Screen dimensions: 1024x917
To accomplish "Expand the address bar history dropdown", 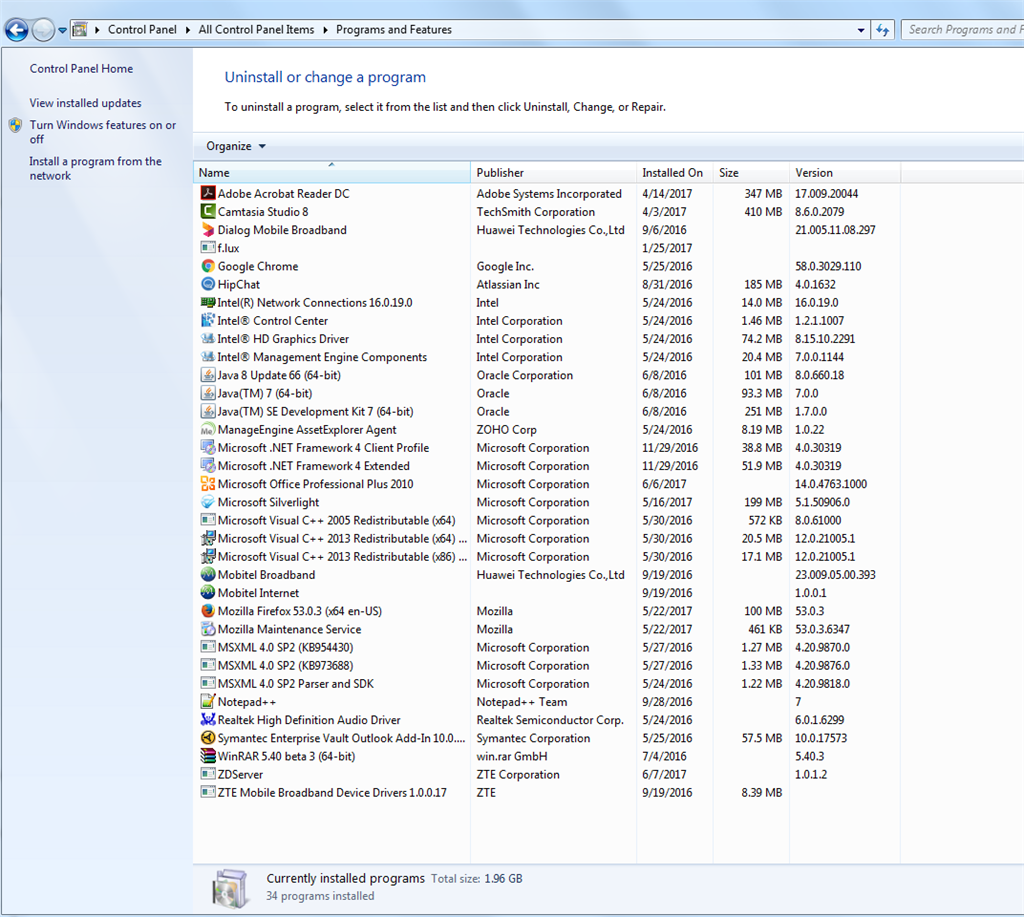I will [861, 30].
